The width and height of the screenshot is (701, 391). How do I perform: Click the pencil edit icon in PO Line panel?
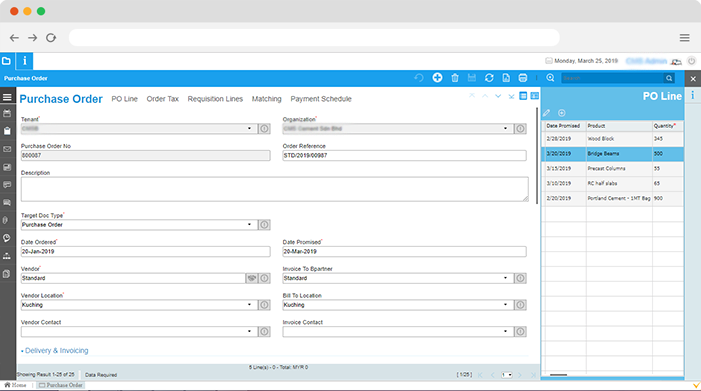[x=546, y=113]
